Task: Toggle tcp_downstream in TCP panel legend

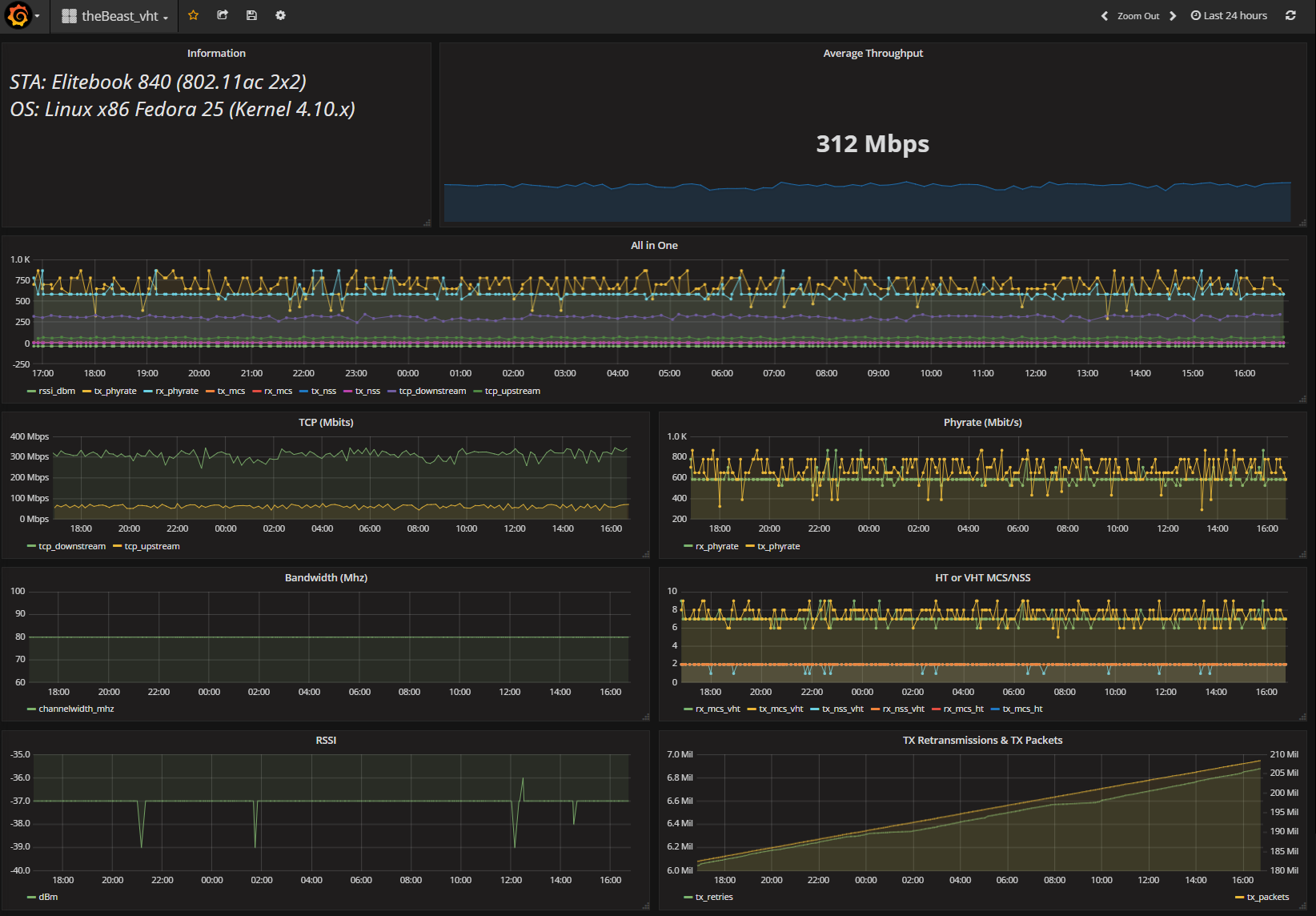Action: 72,546
